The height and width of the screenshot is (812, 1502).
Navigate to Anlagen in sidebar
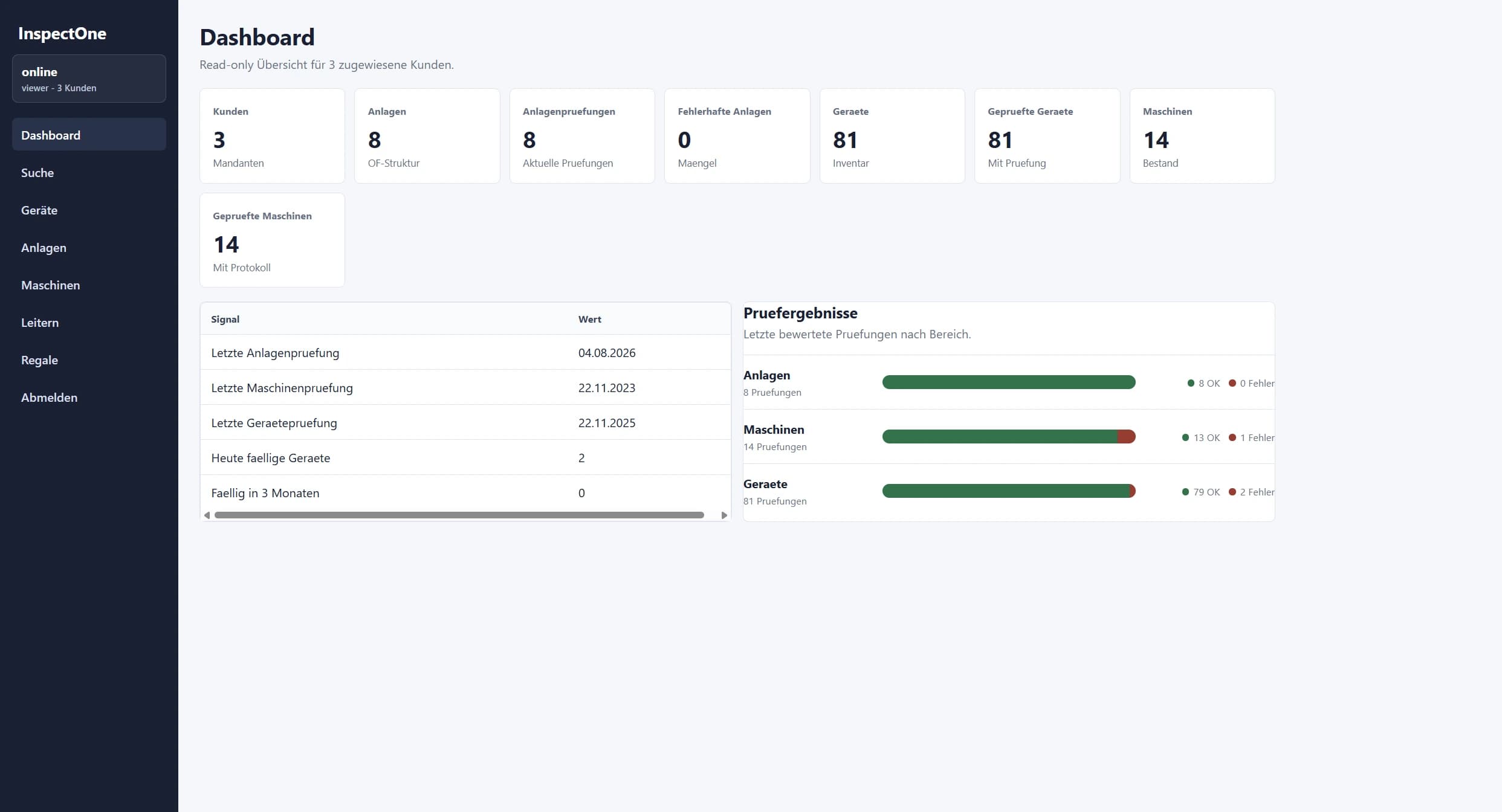(89, 248)
